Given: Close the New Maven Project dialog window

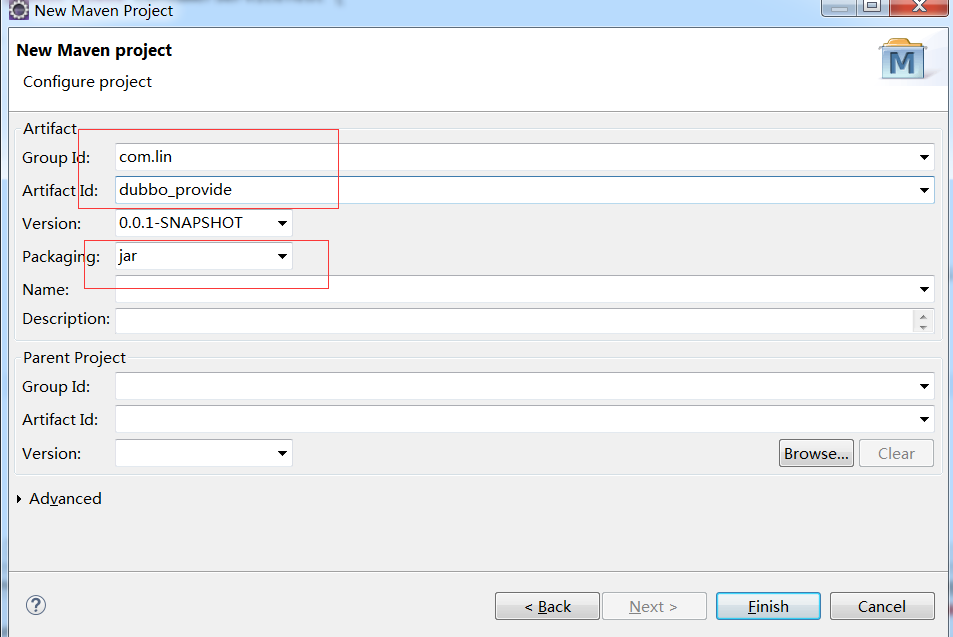Looking at the screenshot, I should 920,7.
